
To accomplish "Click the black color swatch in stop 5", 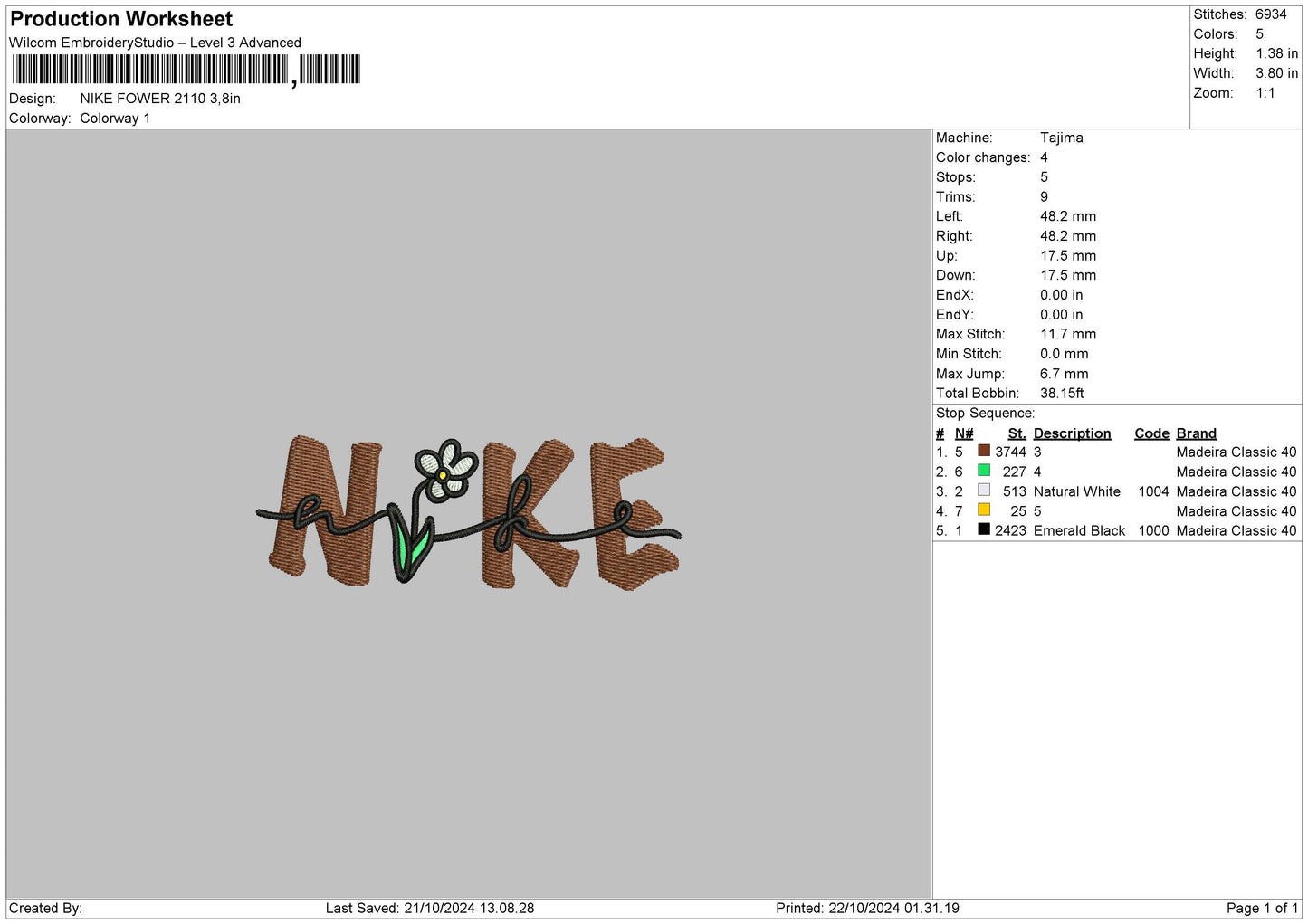I will 984,529.
